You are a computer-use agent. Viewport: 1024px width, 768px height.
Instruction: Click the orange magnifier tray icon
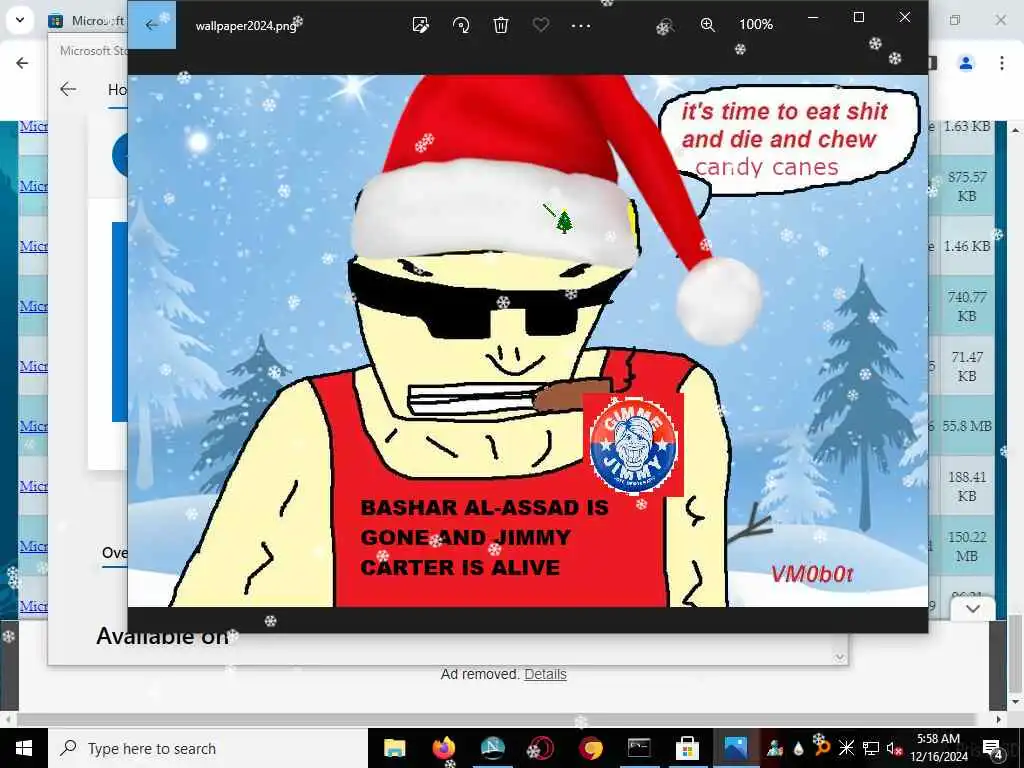(822, 748)
